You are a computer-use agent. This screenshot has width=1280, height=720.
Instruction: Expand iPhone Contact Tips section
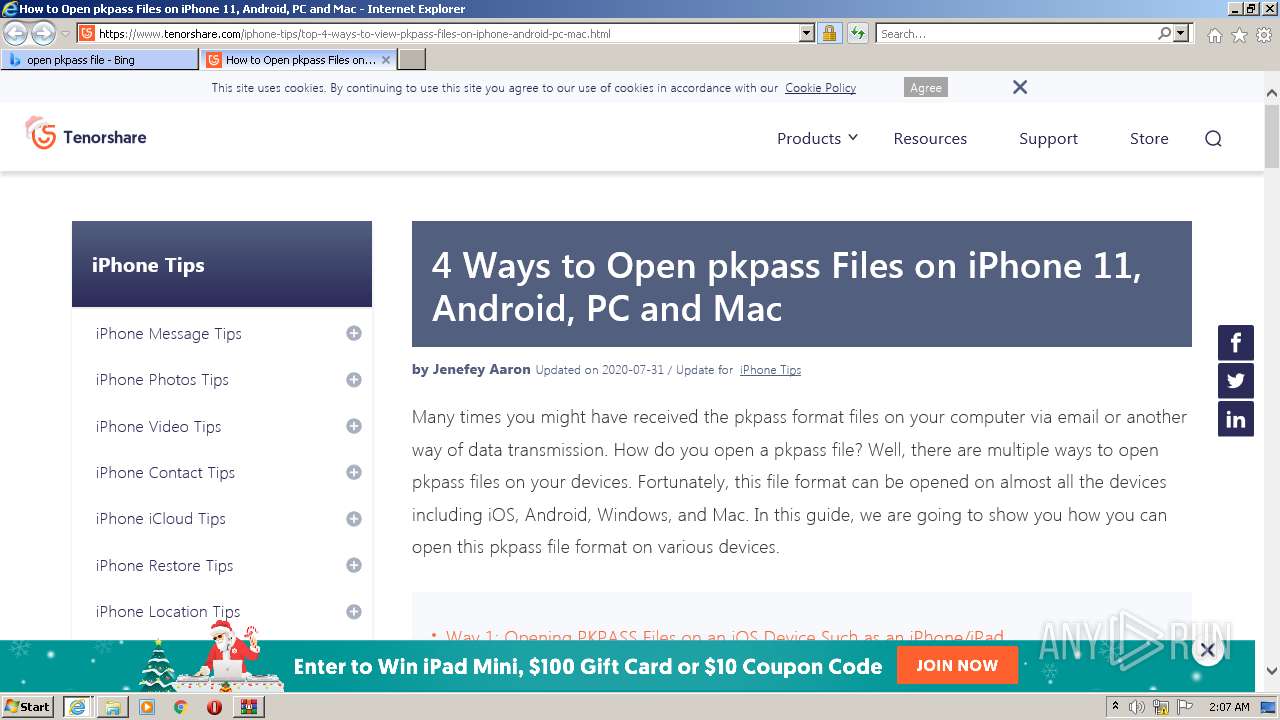354,472
